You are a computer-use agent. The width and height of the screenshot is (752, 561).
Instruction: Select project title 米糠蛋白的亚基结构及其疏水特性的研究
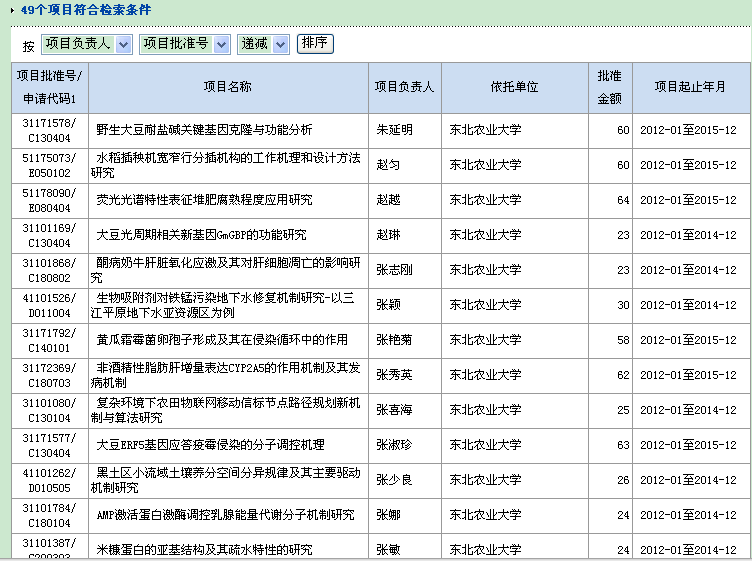tap(204, 550)
